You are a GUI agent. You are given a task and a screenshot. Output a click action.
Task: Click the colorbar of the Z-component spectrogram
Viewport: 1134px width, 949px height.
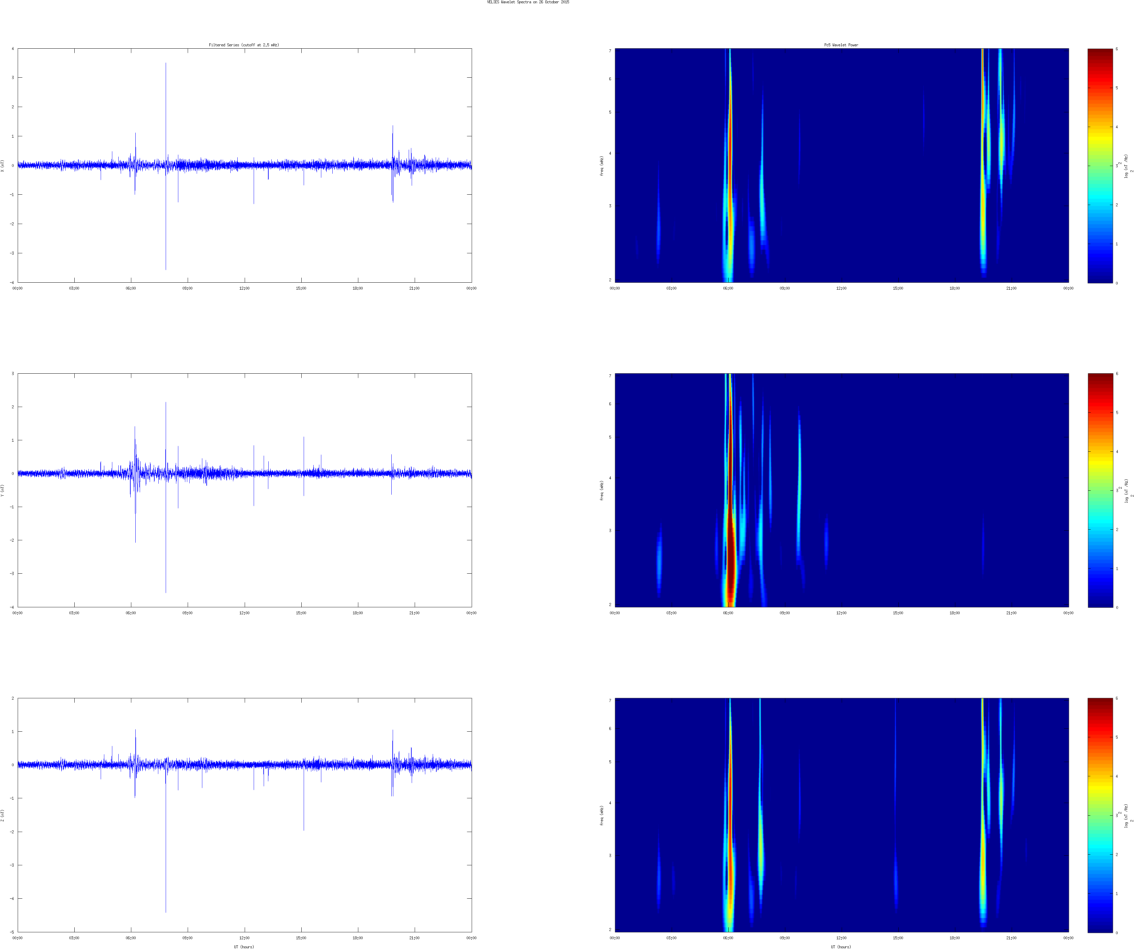1100,815
